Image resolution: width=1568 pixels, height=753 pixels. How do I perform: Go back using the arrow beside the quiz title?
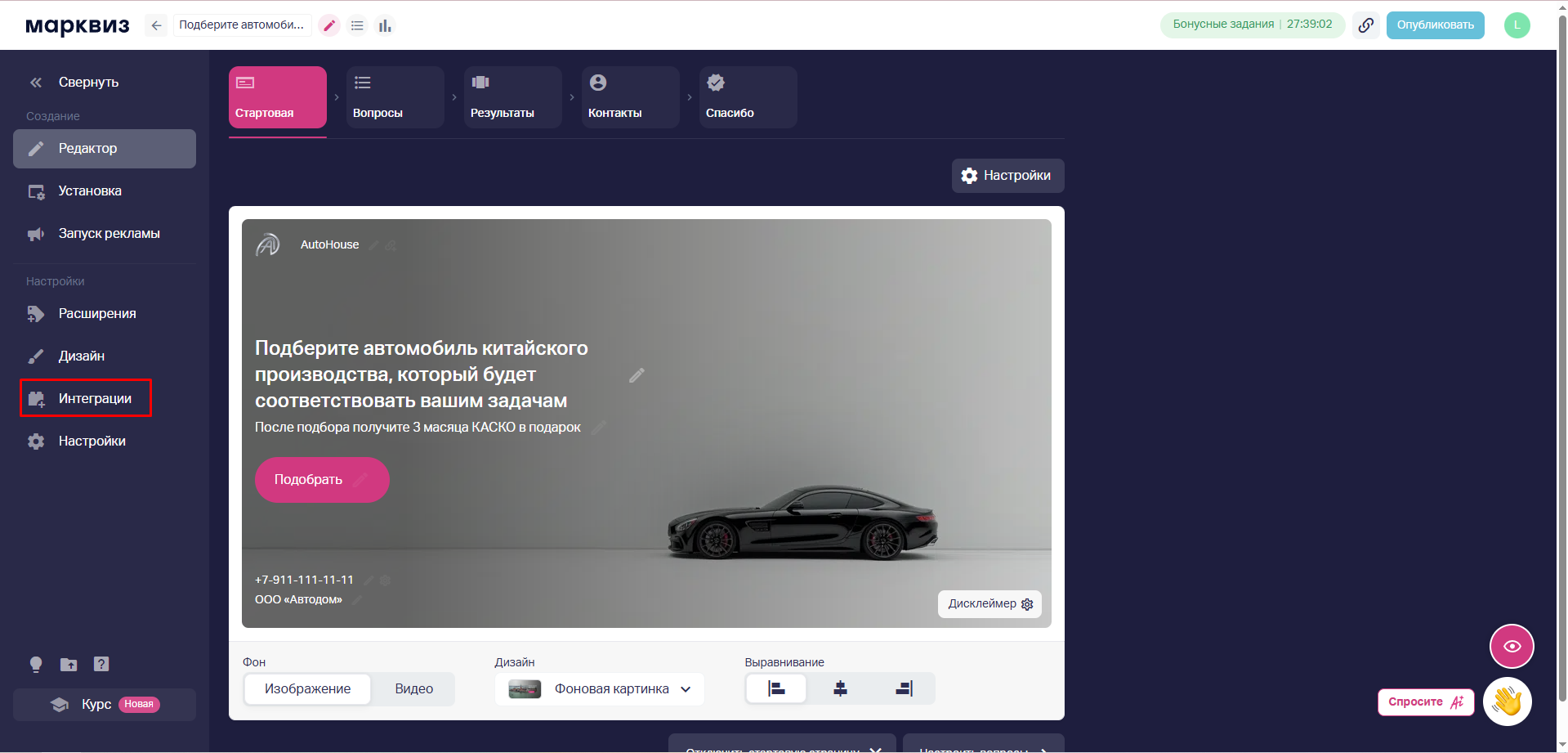(x=156, y=25)
